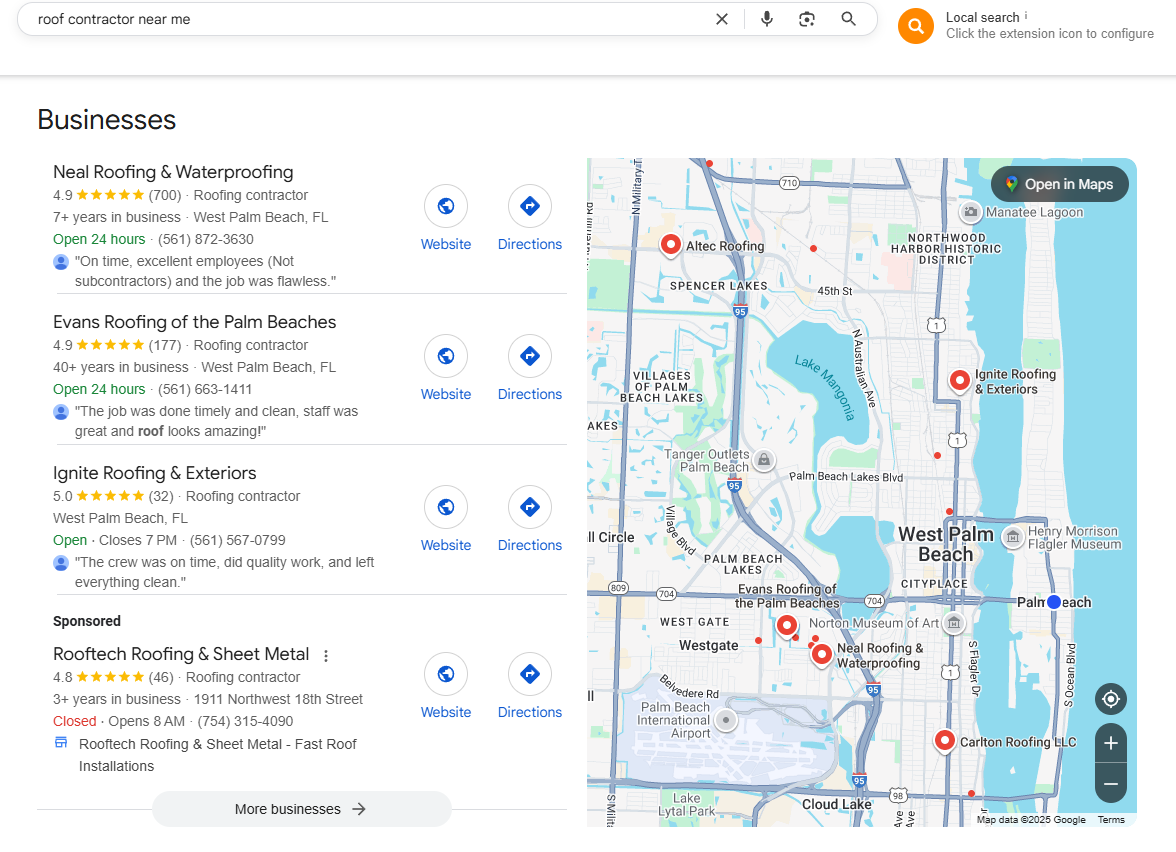Screen dimensions: 1176x852
Task: Select the Carlton Roofing LLC map pin
Action: 945,740
